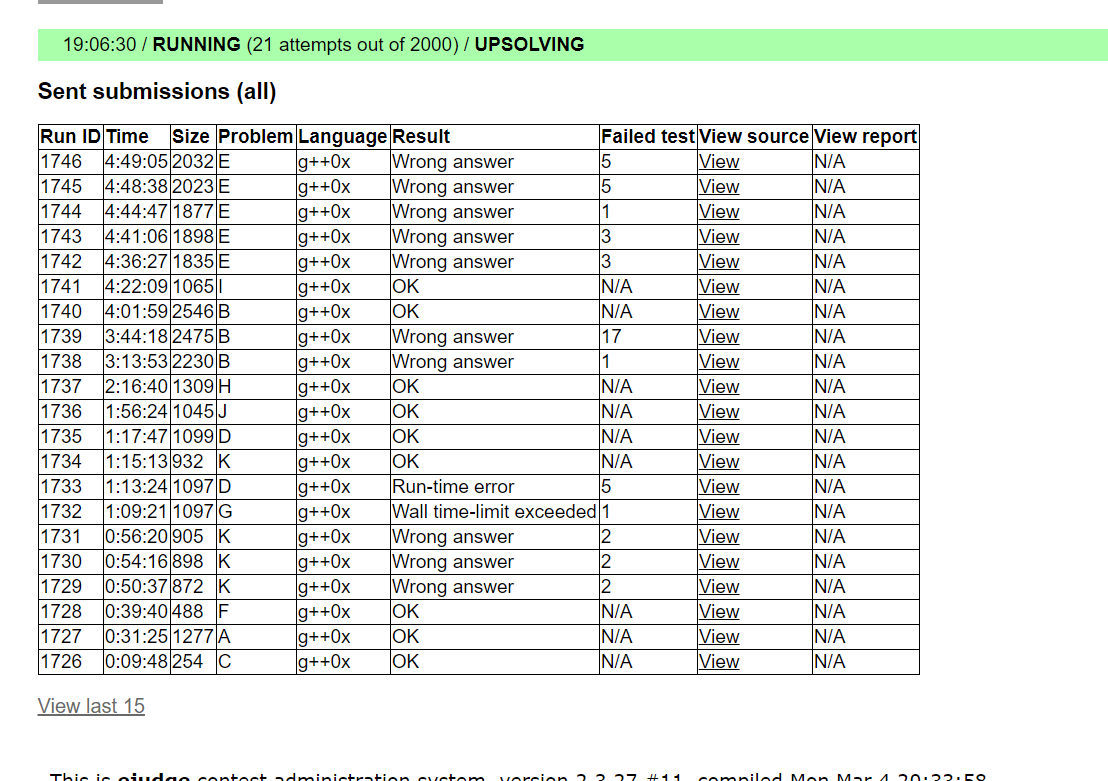View source code of run 1740
Screen dimensions: 1108x781
pos(719,312)
